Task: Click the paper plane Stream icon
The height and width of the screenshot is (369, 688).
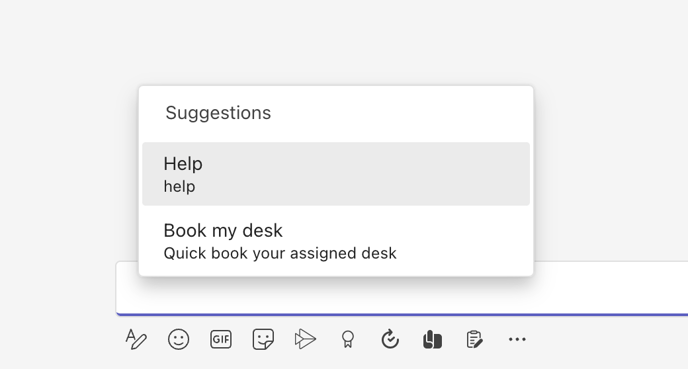Action: (x=305, y=339)
